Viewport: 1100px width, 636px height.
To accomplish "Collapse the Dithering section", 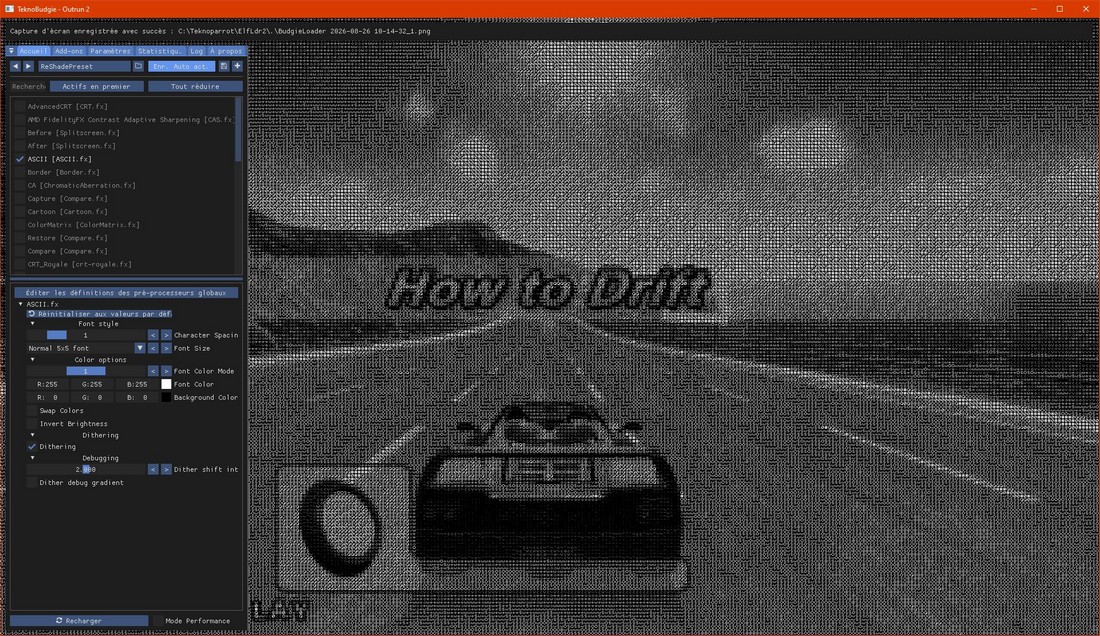I will coord(32,435).
